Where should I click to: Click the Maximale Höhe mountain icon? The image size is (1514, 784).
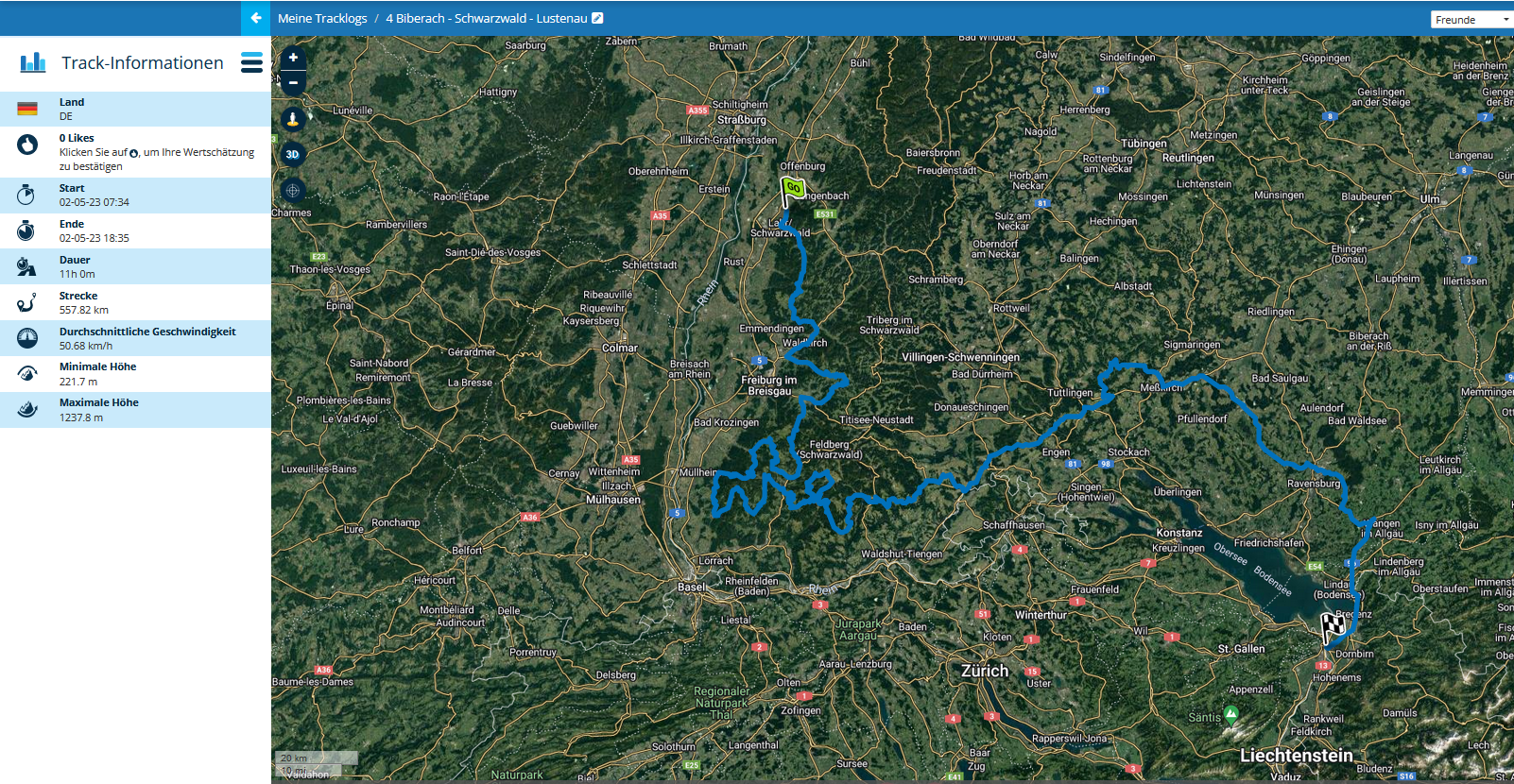click(27, 410)
